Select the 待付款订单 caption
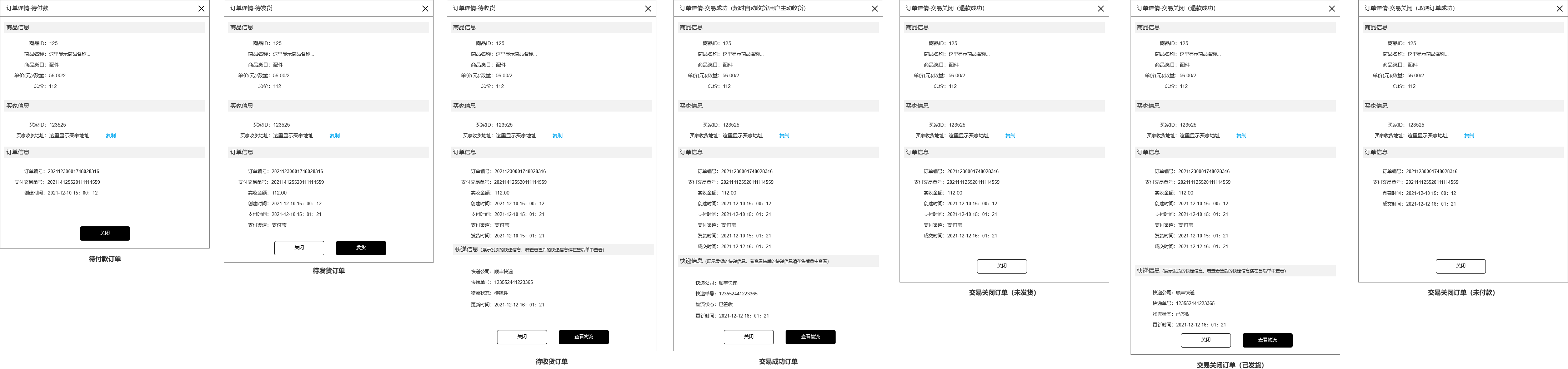The image size is (1568, 369). point(105,259)
